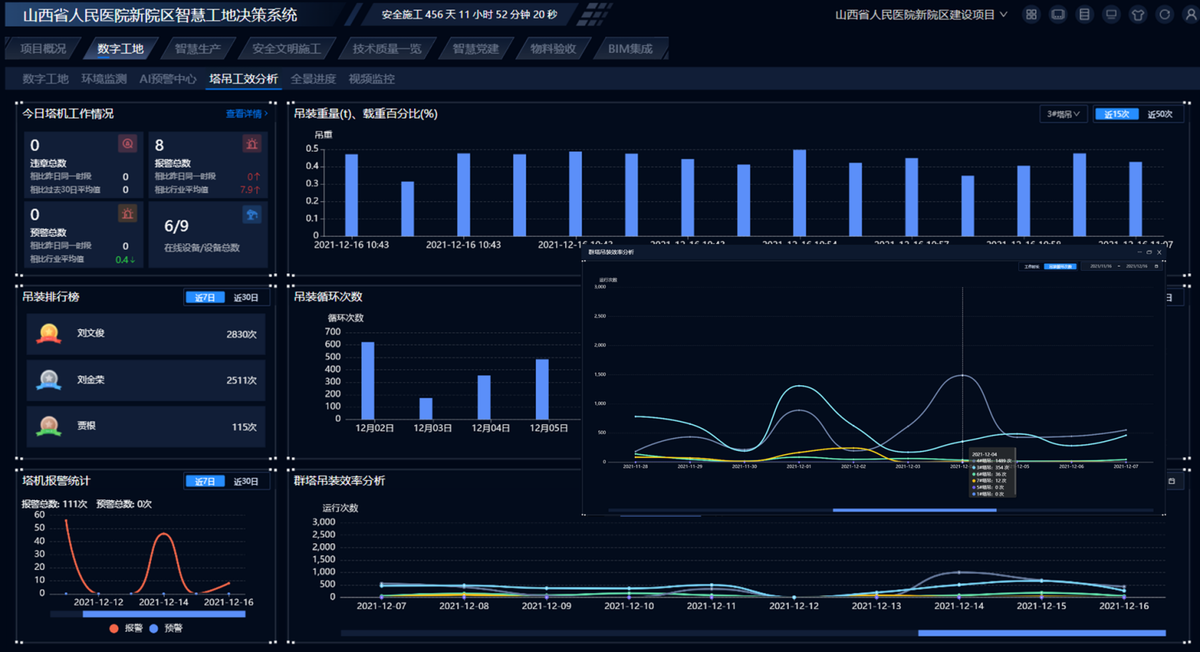Viewport: 1200px width, 652px height.
Task: Close the 群塔吊装效率分析 popup window
Action: tap(1159, 252)
